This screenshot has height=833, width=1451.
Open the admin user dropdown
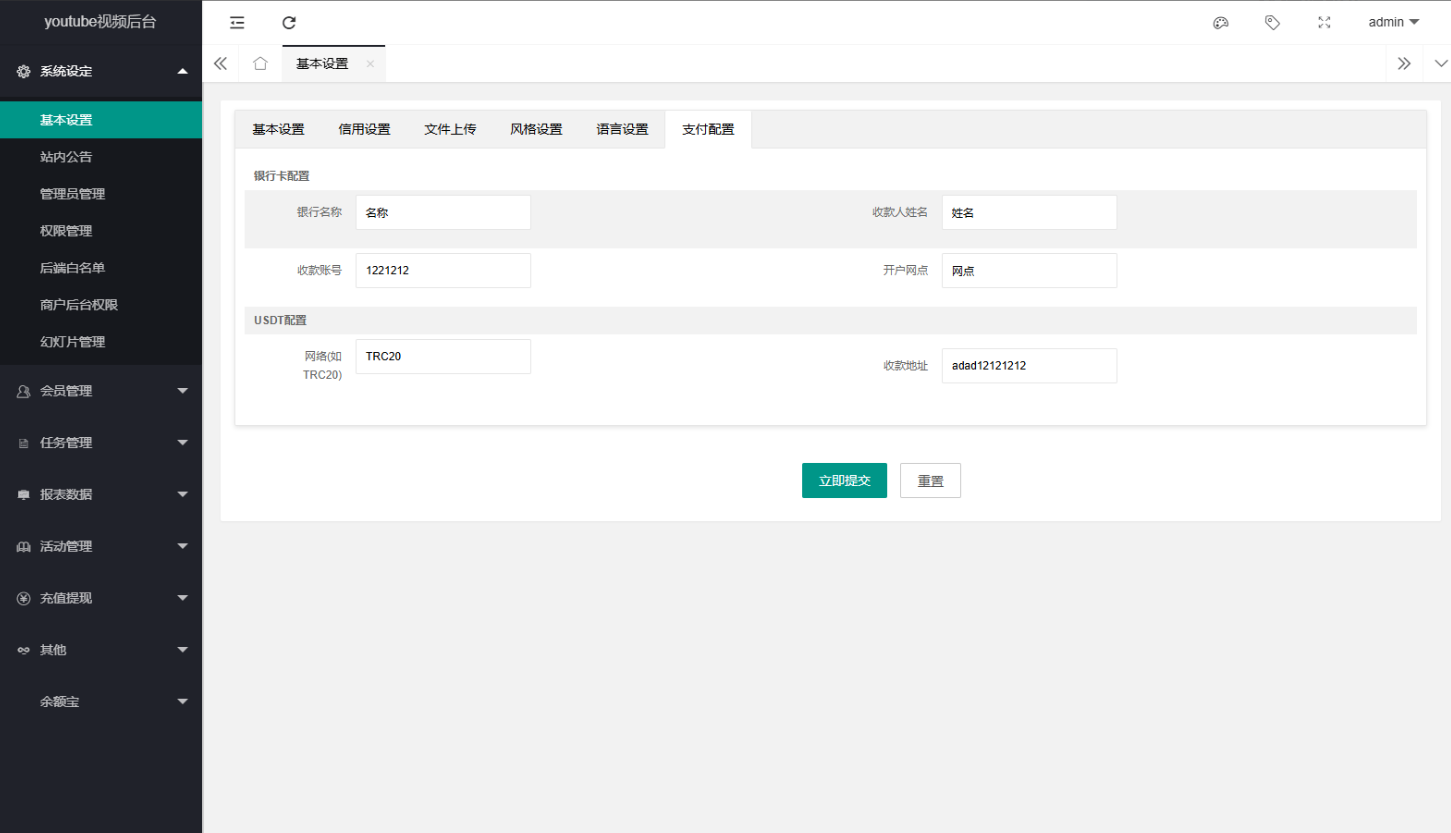pos(1393,22)
